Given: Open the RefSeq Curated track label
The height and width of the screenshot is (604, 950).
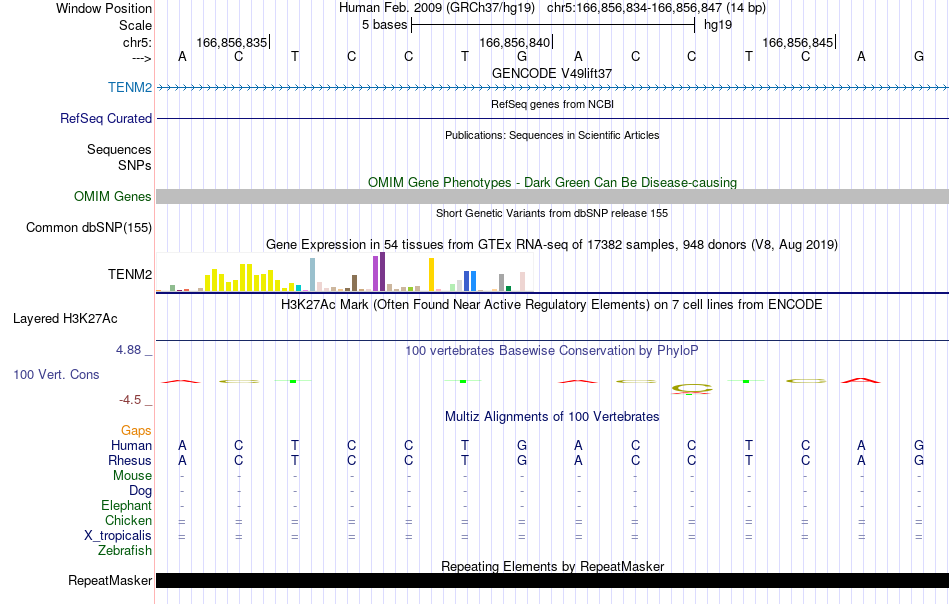Looking at the screenshot, I should [106, 118].
